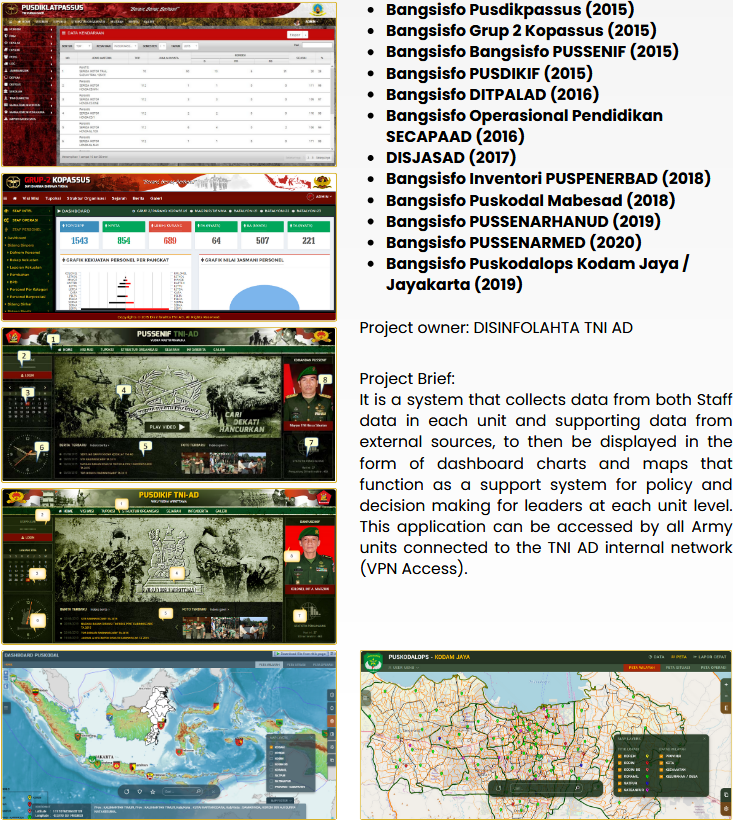Select the DATA tab in Puskodalops Kodam Jaya

tap(656, 657)
